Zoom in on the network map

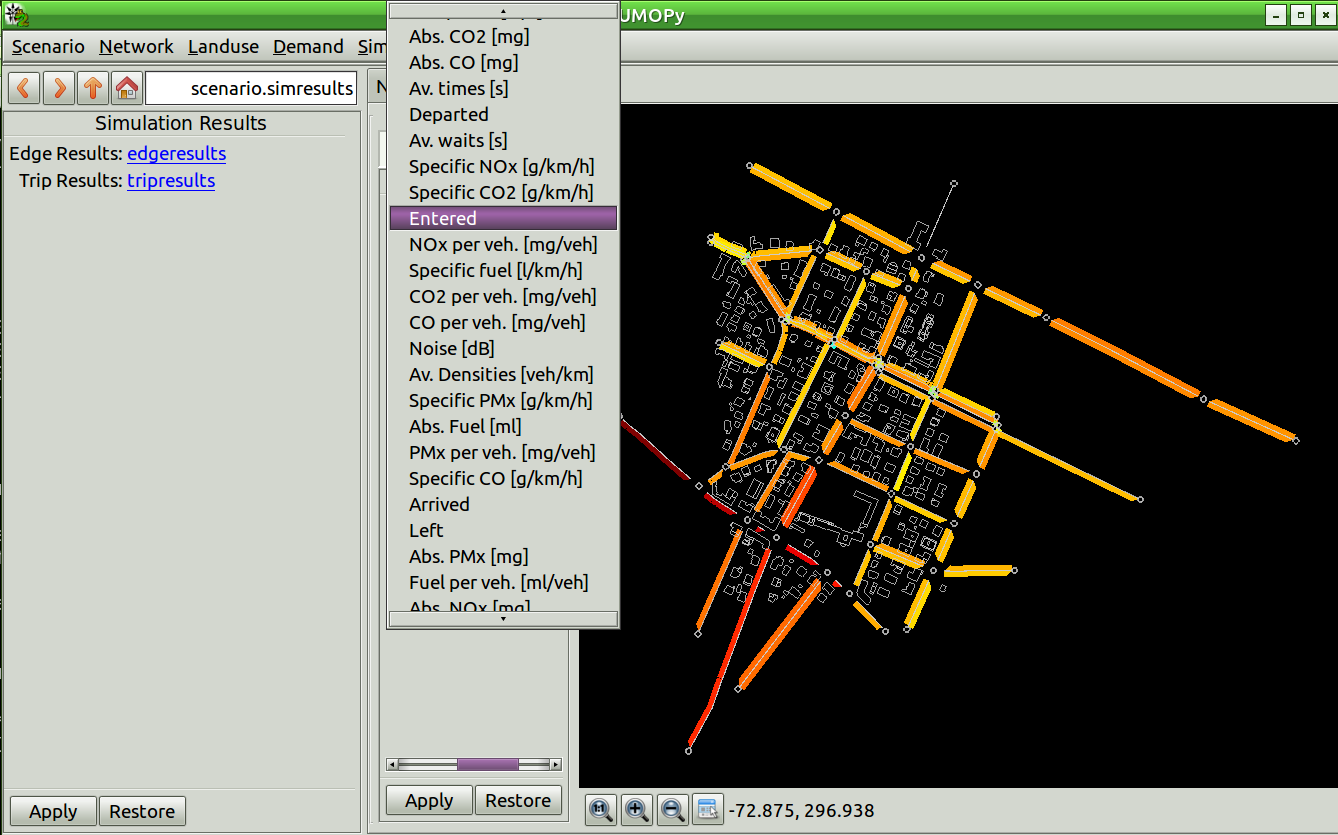(636, 810)
